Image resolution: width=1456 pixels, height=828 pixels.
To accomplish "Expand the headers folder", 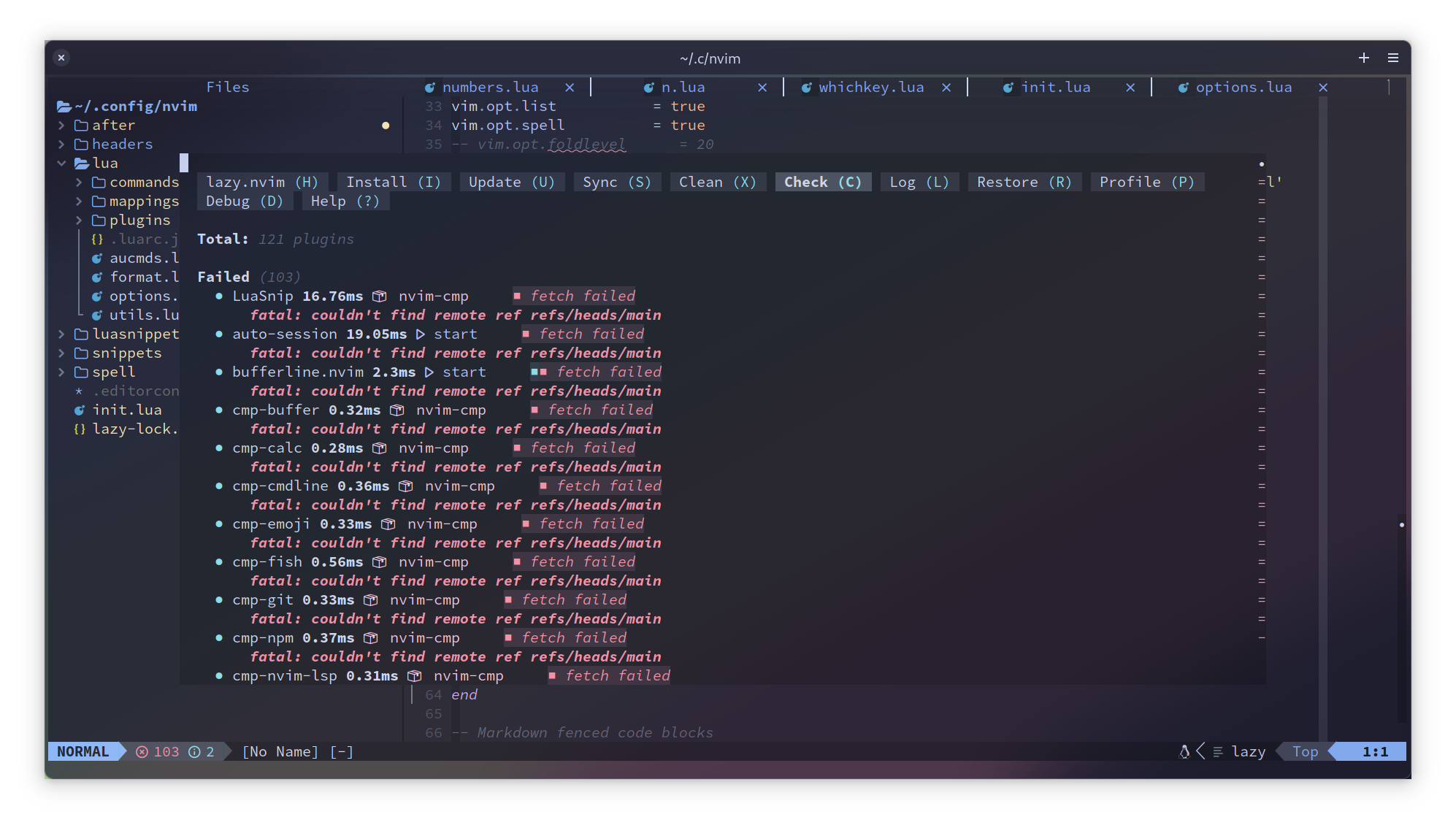I will point(62,145).
